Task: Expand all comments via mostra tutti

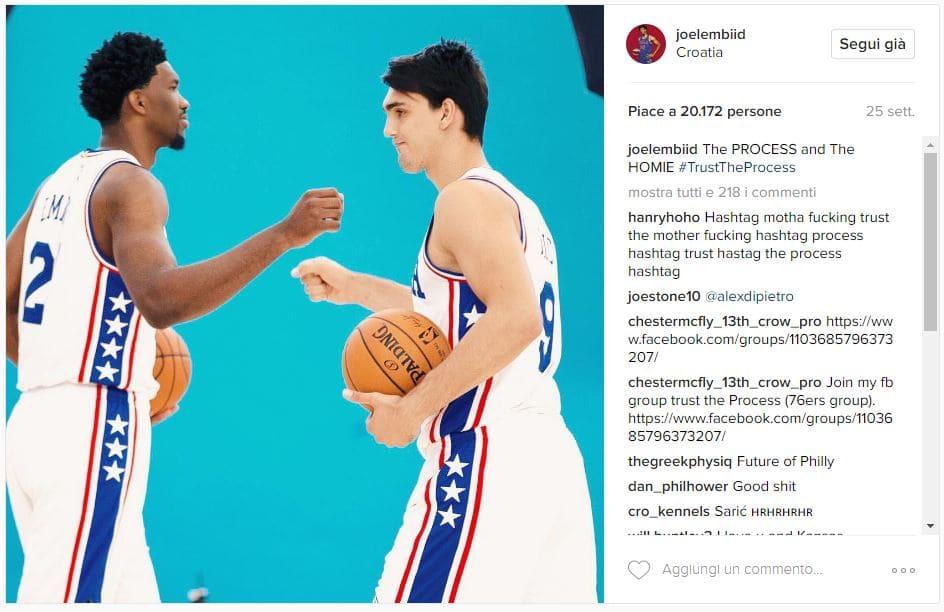Action: (x=722, y=193)
